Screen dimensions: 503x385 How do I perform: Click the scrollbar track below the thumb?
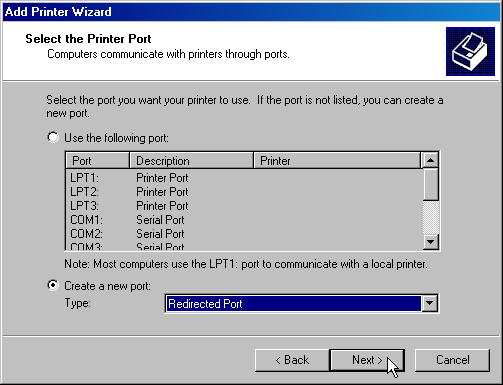click(x=430, y=217)
